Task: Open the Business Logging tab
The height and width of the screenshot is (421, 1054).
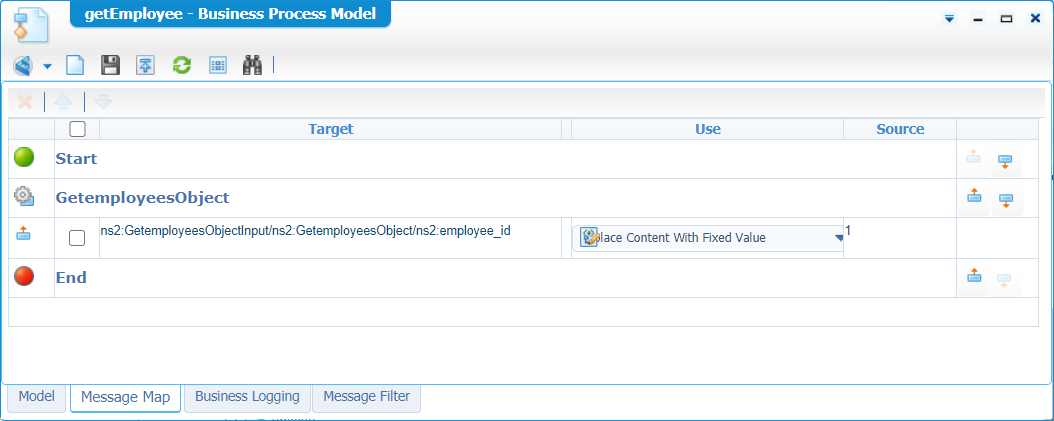Action: click(x=247, y=397)
